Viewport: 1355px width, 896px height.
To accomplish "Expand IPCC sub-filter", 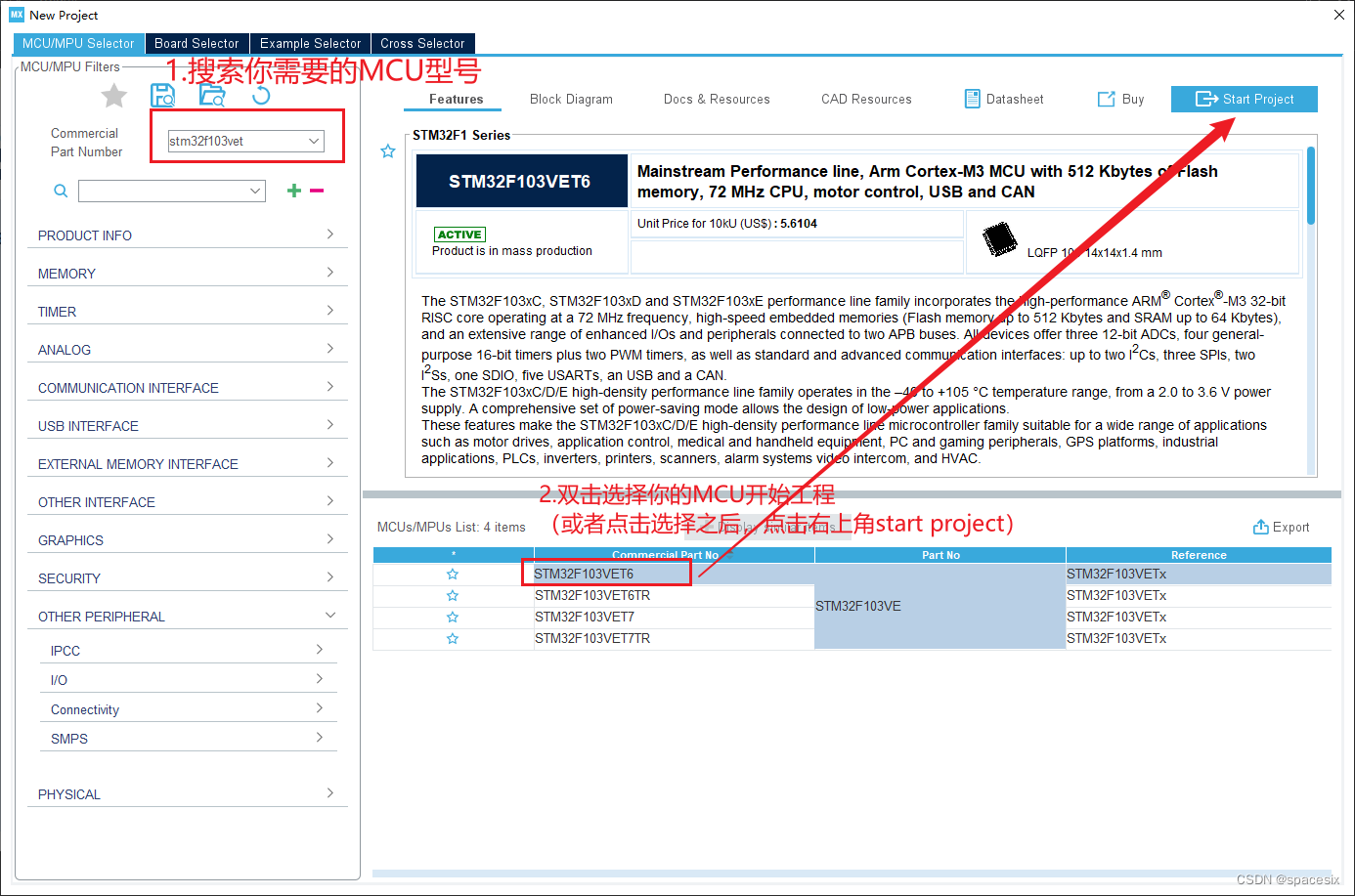I will [x=188, y=651].
